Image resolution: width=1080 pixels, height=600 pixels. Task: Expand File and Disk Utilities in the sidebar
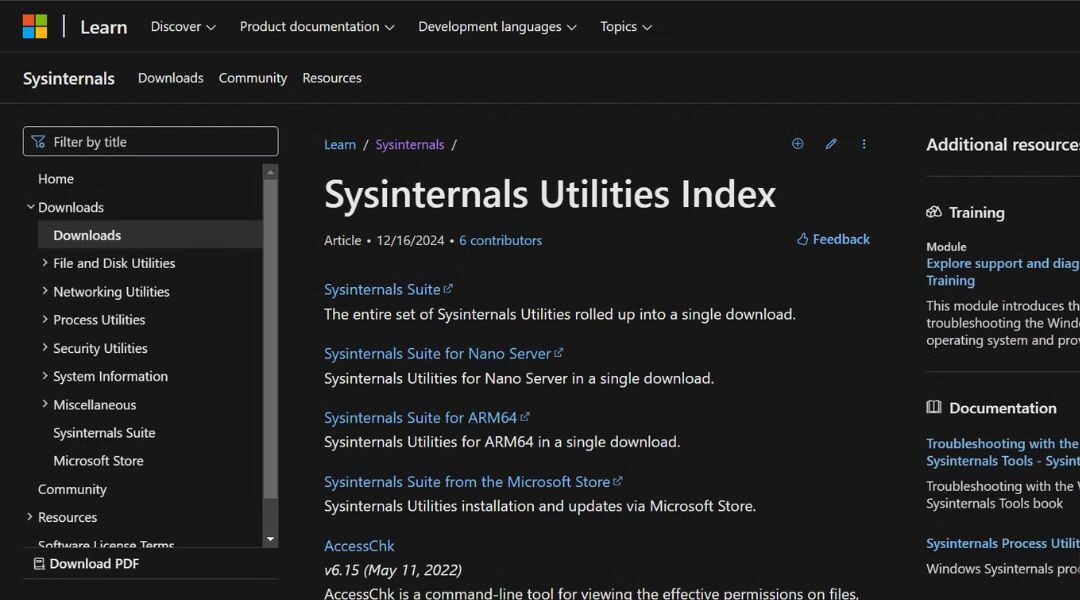point(44,263)
